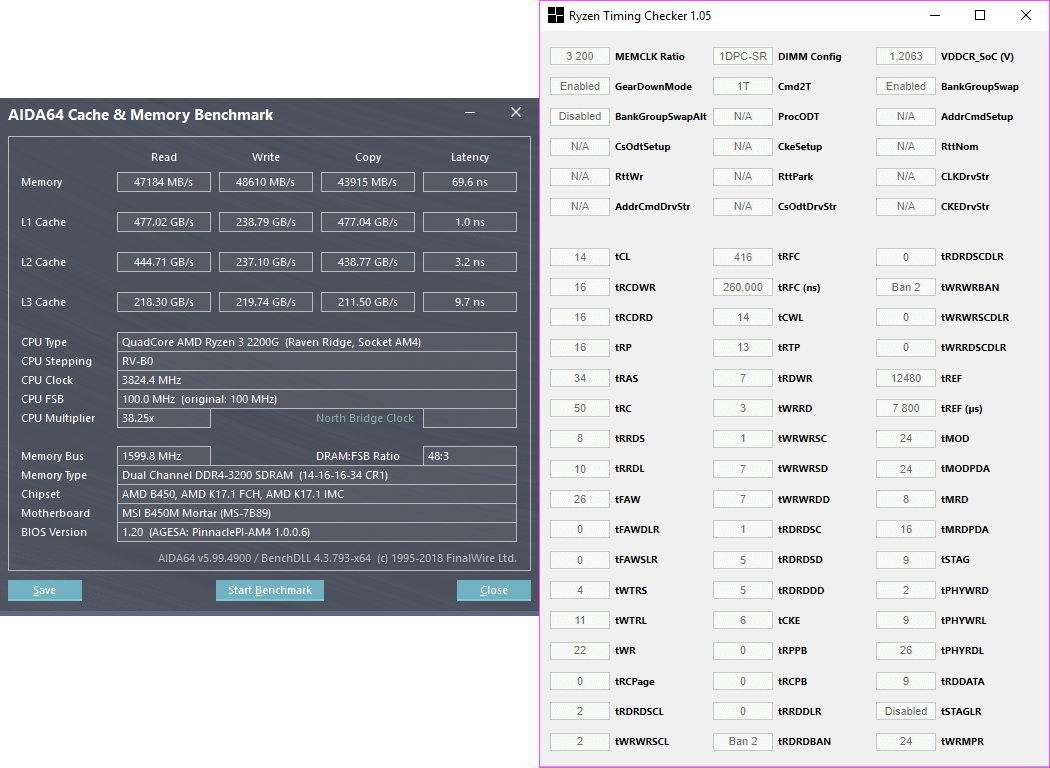Close the Ryzen Timing Checker window
Image resolution: width=1050 pixels, height=768 pixels.
(1025, 15)
